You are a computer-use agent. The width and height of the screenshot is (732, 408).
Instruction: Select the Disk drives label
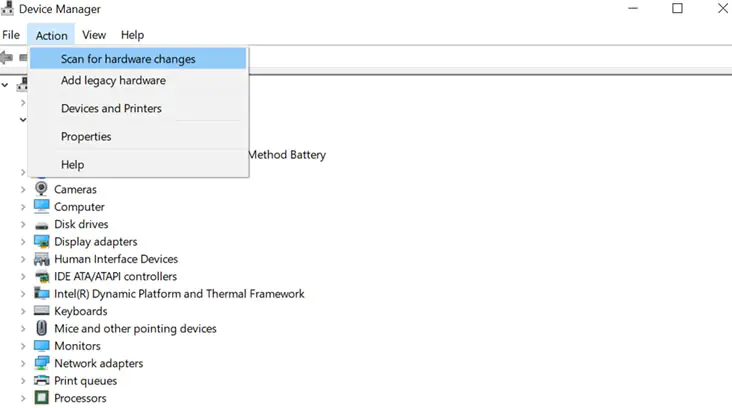(81, 224)
